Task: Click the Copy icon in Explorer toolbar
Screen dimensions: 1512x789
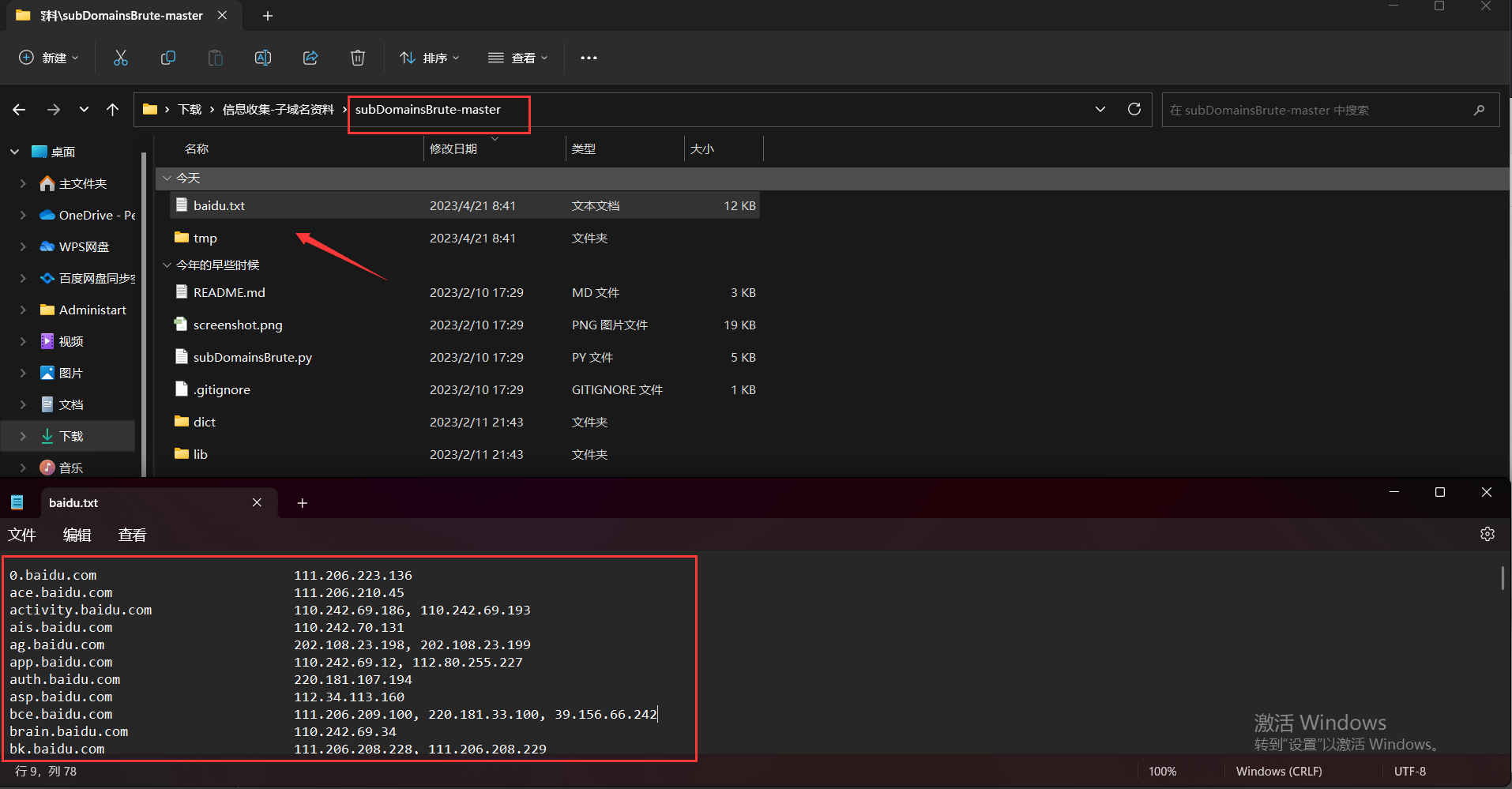Action: pyautogui.click(x=168, y=58)
